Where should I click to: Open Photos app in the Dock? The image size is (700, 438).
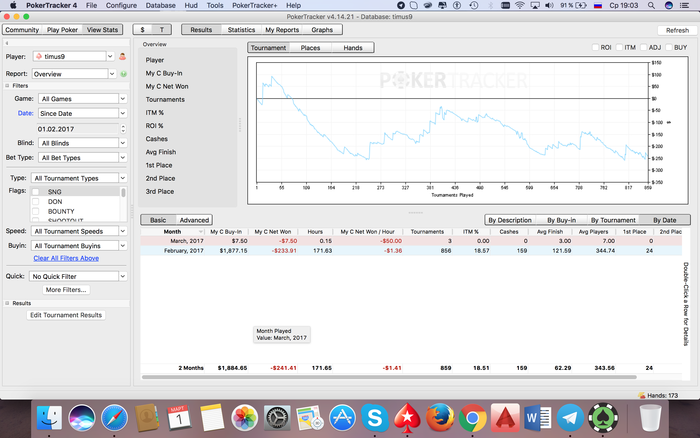244,418
